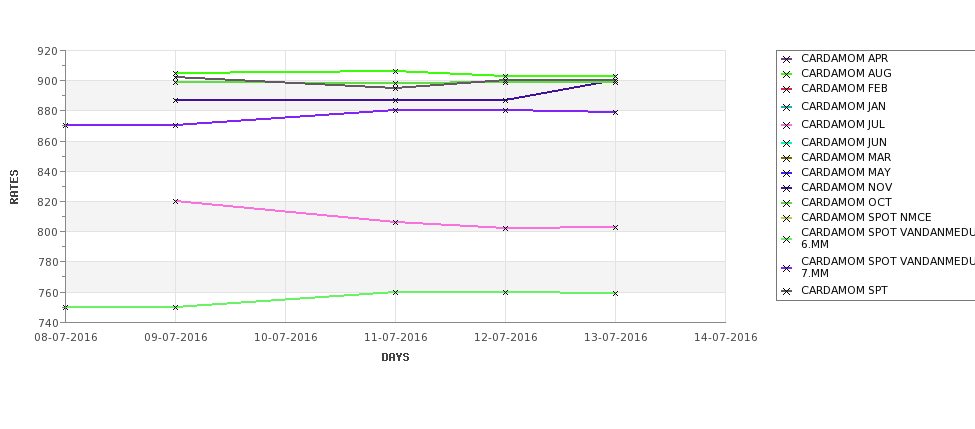
Task: Click the 12-07-2016 x-axis date label
Action: [506, 338]
